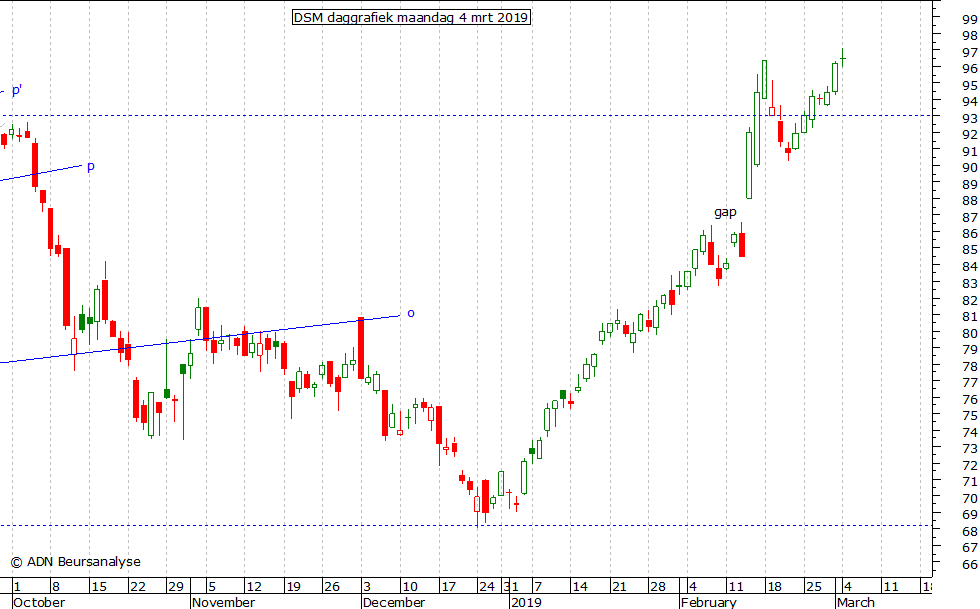Click the '18' date label in February
Image resolution: width=980 pixels, height=609 pixels.
coord(774,586)
